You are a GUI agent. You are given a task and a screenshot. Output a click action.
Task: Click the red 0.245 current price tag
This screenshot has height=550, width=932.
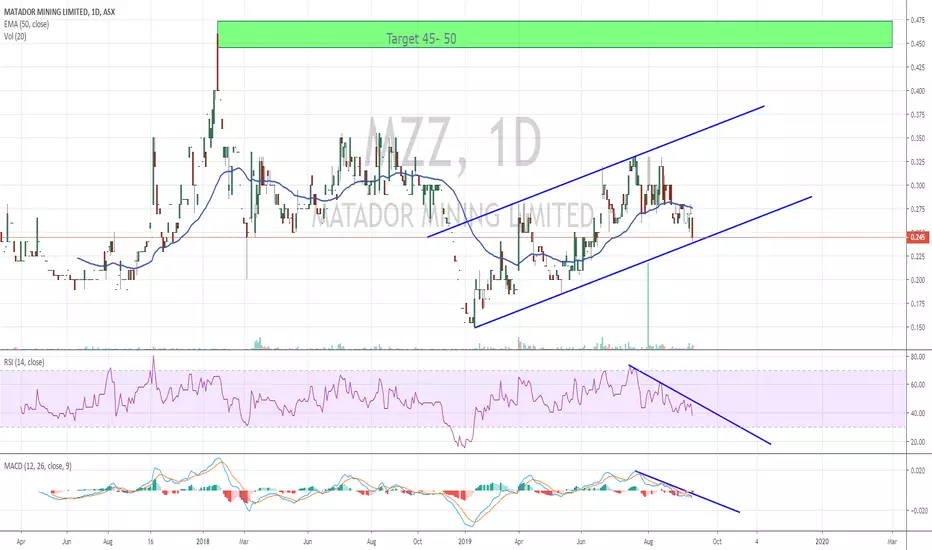(x=918, y=237)
